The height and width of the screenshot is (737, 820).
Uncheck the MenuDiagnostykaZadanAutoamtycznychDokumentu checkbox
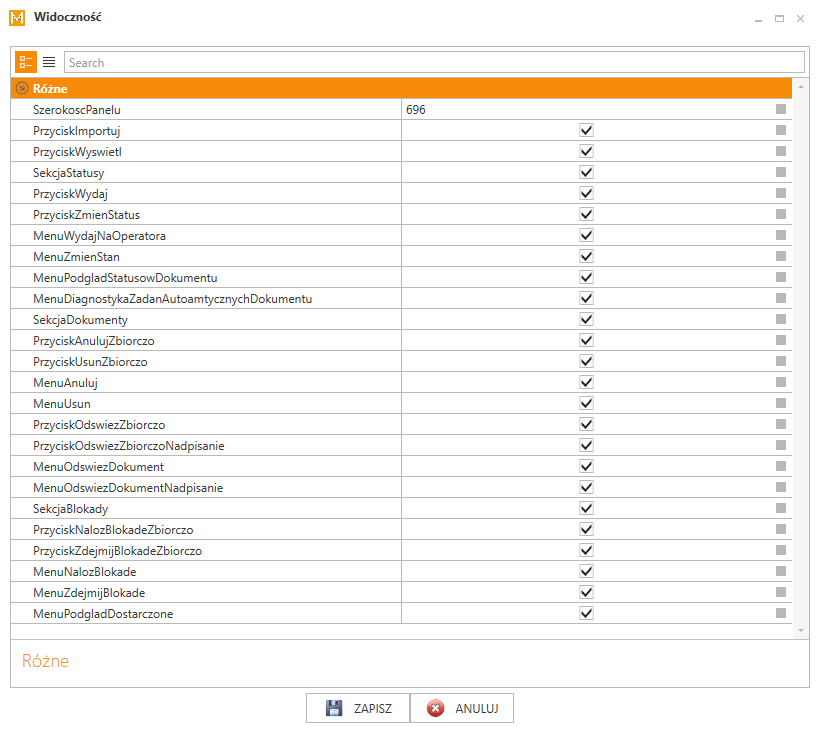point(586,298)
